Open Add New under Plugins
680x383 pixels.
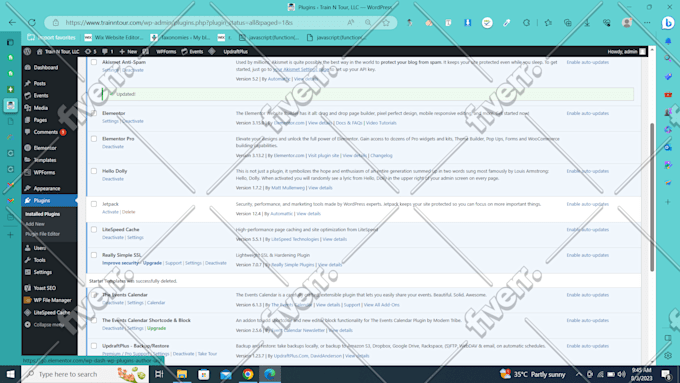35,224
